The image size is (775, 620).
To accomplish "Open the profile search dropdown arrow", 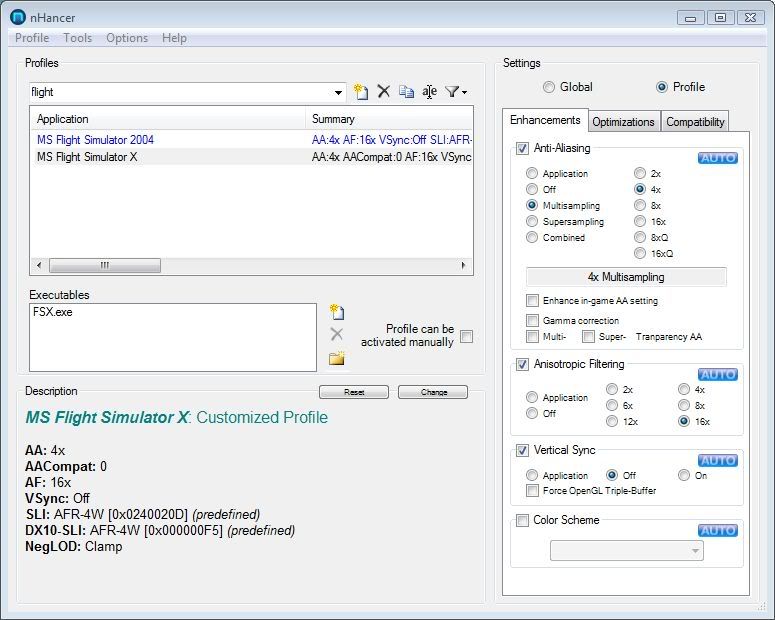I will [x=338, y=93].
